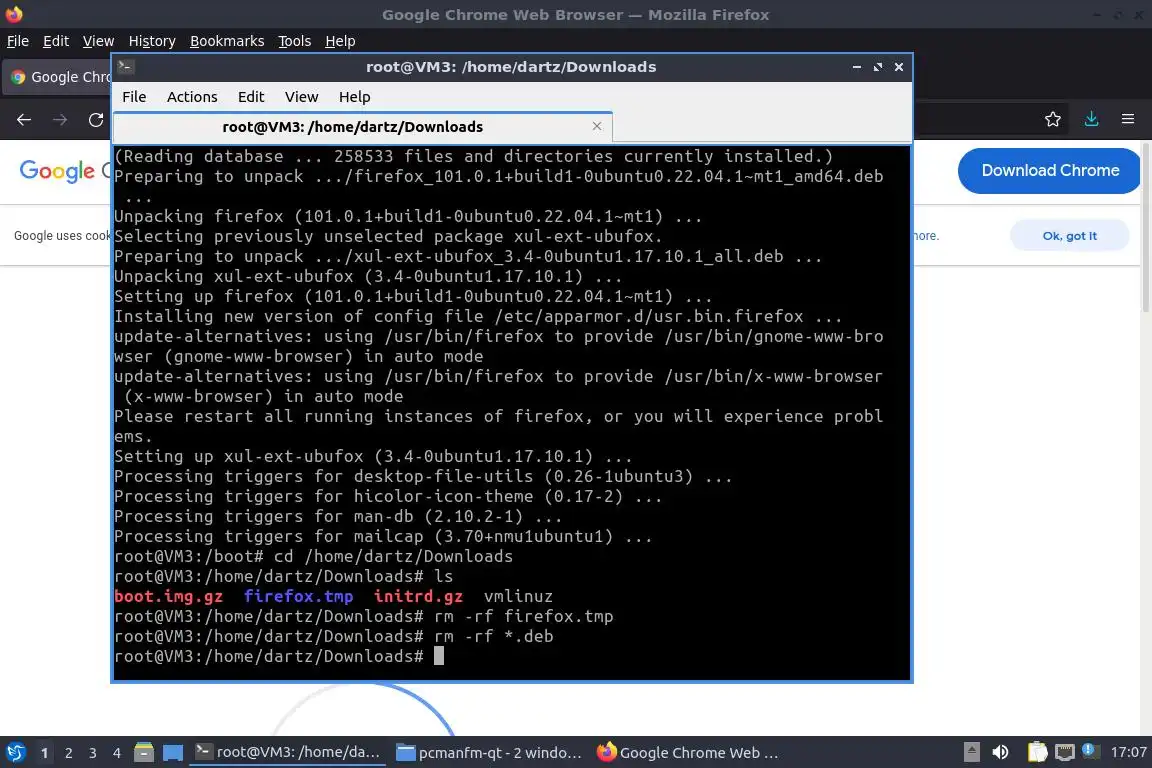Open the terminal File menu
Image resolution: width=1152 pixels, height=768 pixels.
(x=134, y=97)
